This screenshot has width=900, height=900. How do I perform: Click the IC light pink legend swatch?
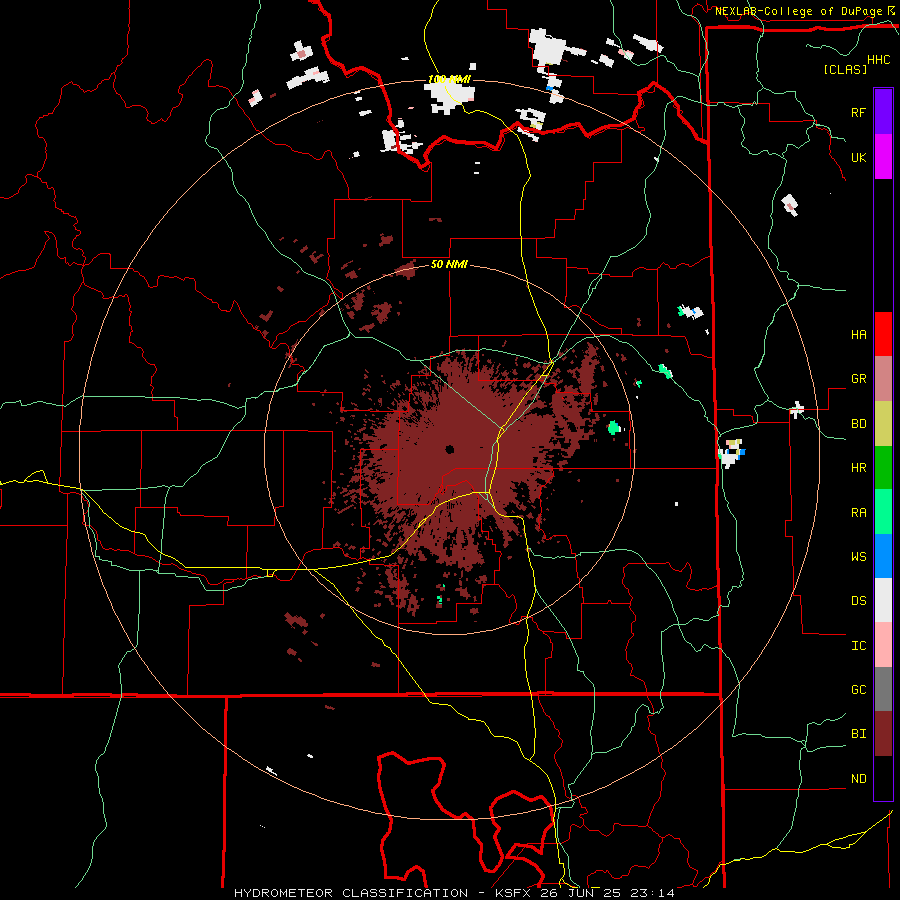tap(883, 645)
